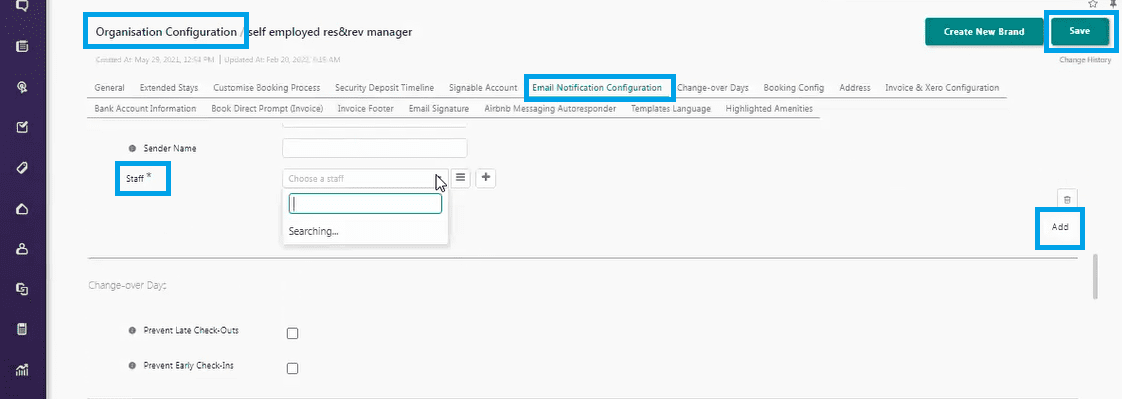This screenshot has height=399, width=1122.
Task: Open the person contacts icon in sidebar
Action: [22, 249]
